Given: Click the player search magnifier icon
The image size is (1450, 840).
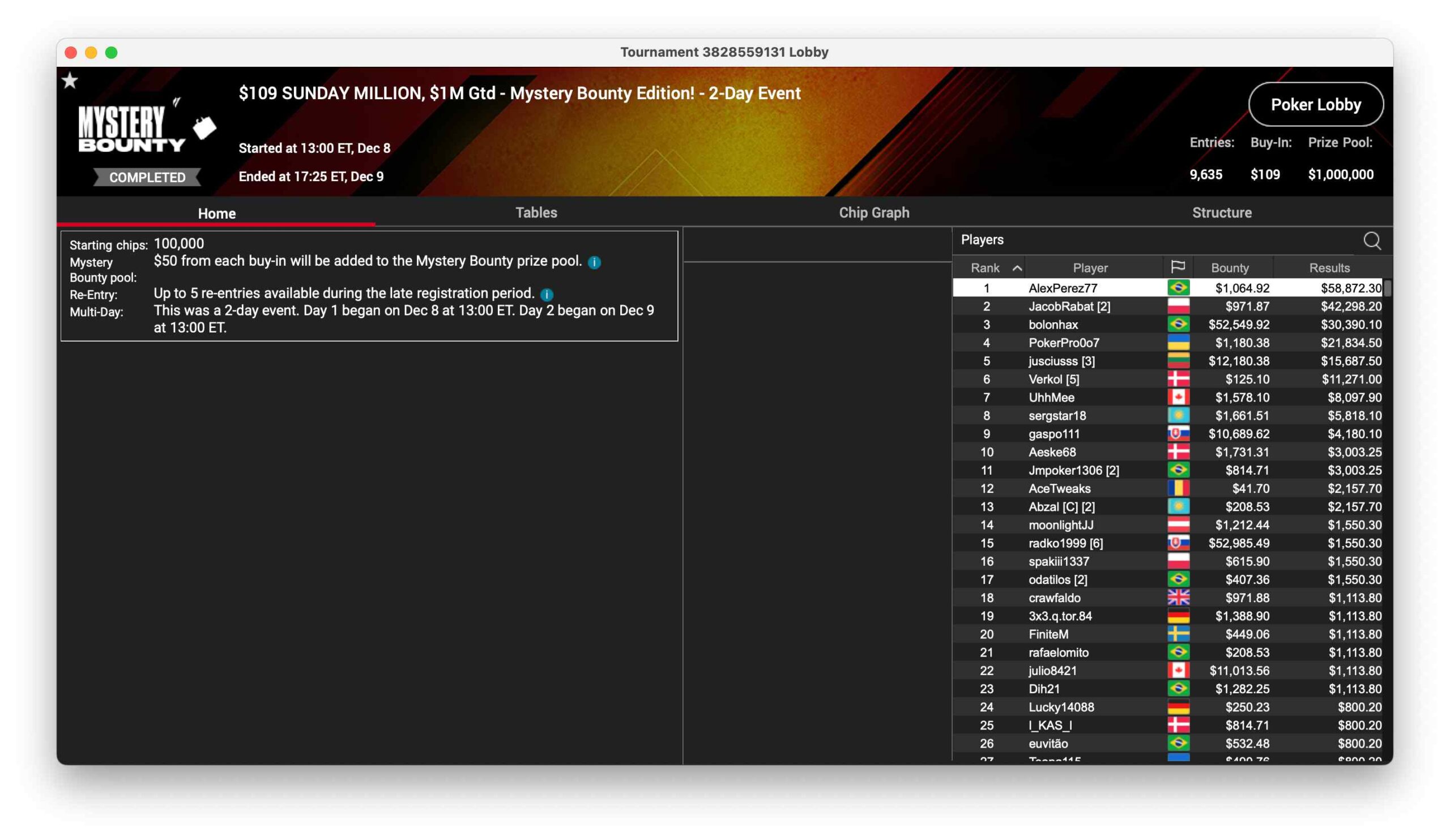Looking at the screenshot, I should pyautogui.click(x=1372, y=241).
